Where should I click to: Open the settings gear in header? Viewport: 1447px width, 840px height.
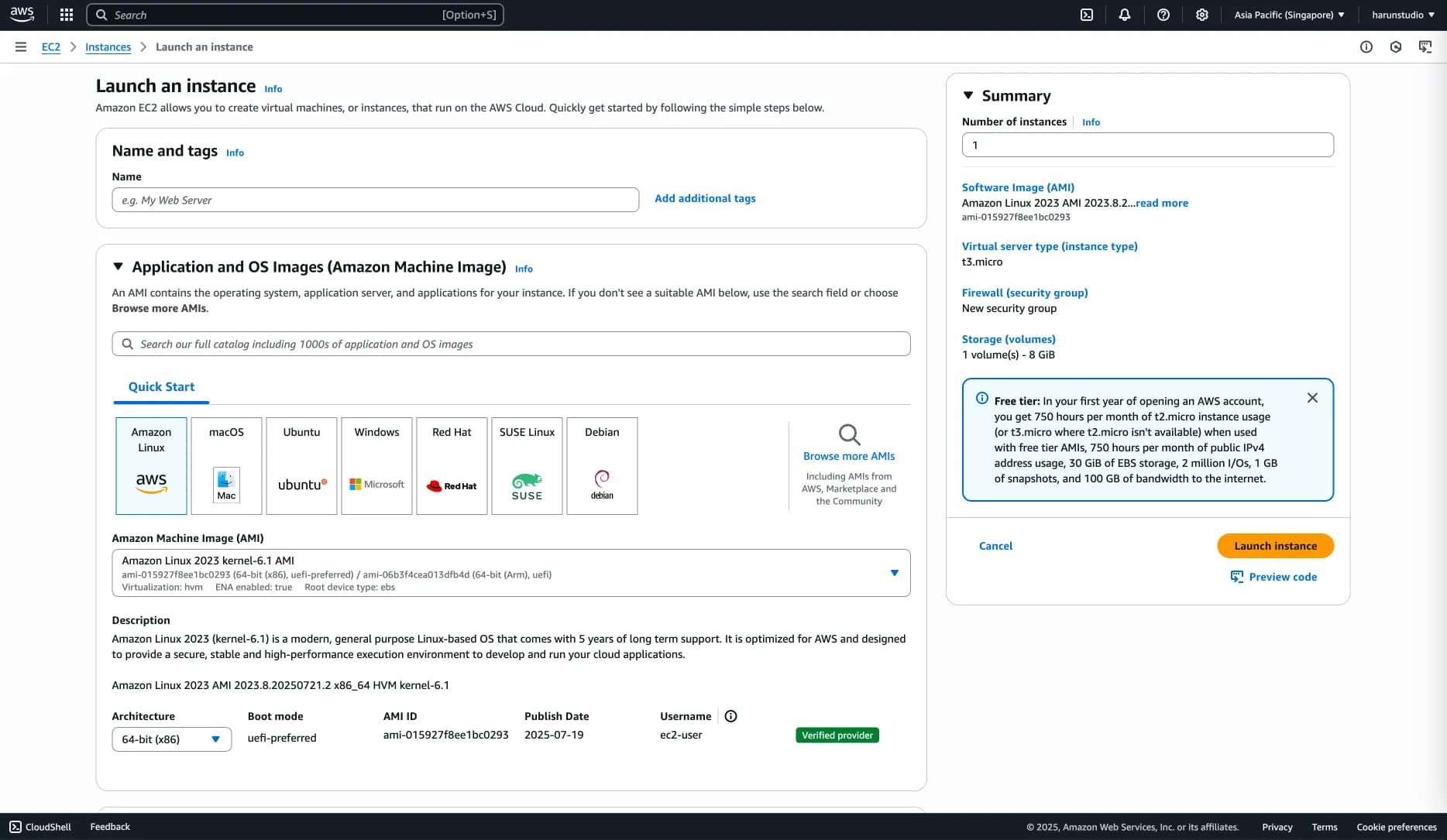pyautogui.click(x=1202, y=15)
